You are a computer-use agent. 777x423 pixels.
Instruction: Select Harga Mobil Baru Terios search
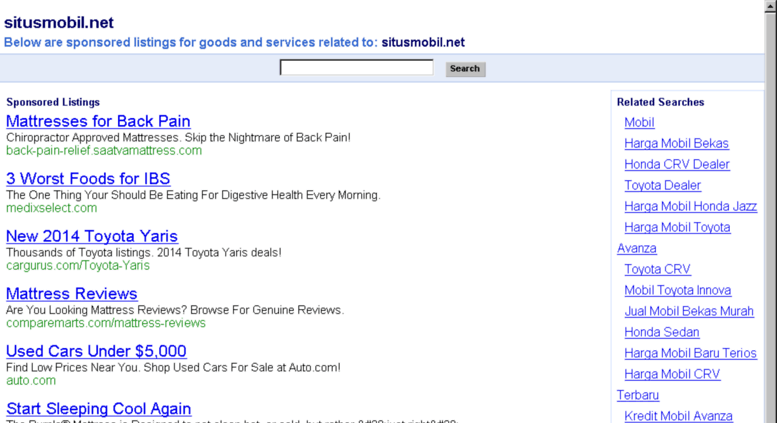tap(690, 353)
